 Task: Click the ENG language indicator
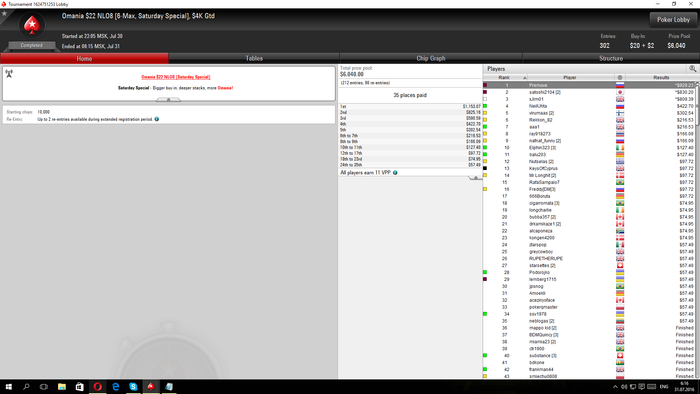[x=664, y=387]
